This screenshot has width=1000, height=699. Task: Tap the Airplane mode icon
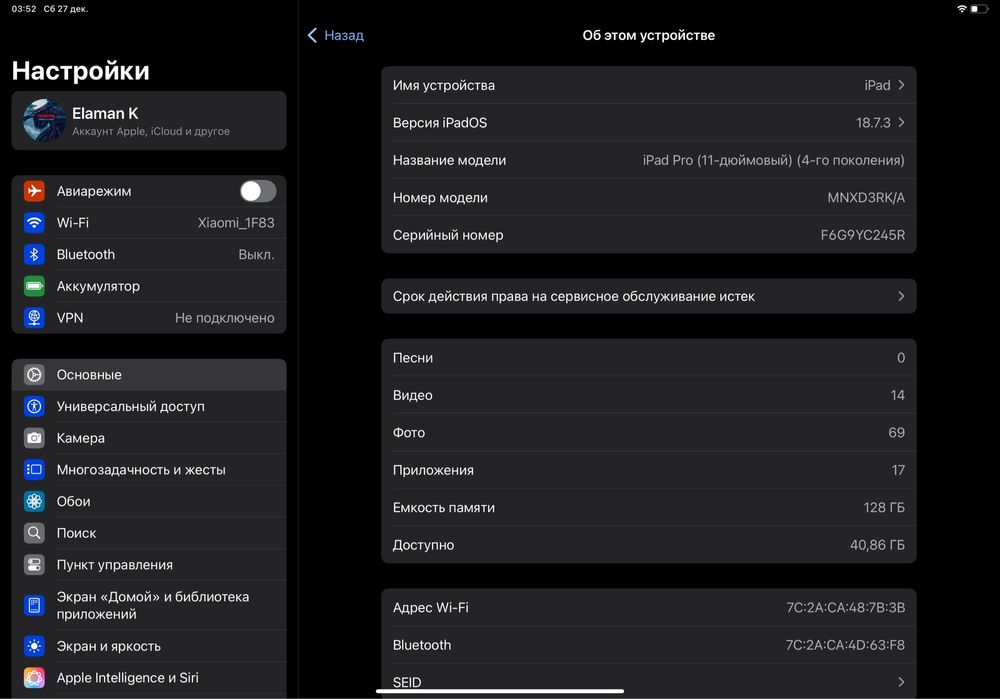(x=34, y=191)
